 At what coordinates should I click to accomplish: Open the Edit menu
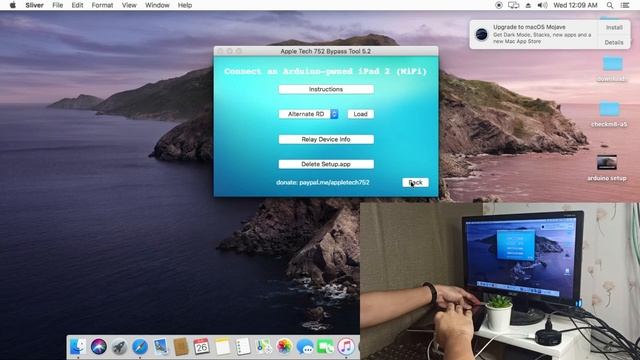77,5
